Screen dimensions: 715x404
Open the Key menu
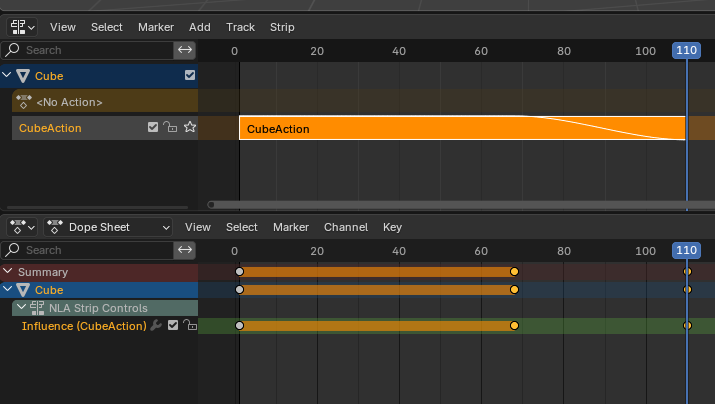coord(392,227)
